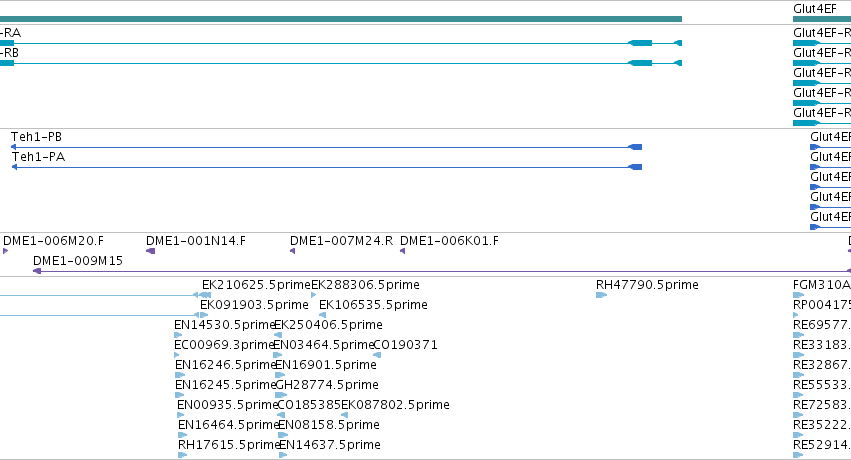Open EST EN16246.5prime

tap(226, 365)
